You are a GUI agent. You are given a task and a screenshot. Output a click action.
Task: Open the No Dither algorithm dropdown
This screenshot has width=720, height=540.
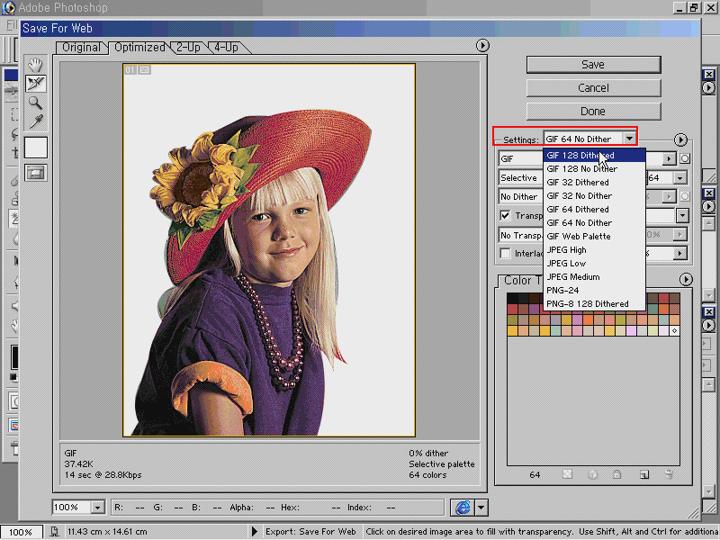click(521, 197)
